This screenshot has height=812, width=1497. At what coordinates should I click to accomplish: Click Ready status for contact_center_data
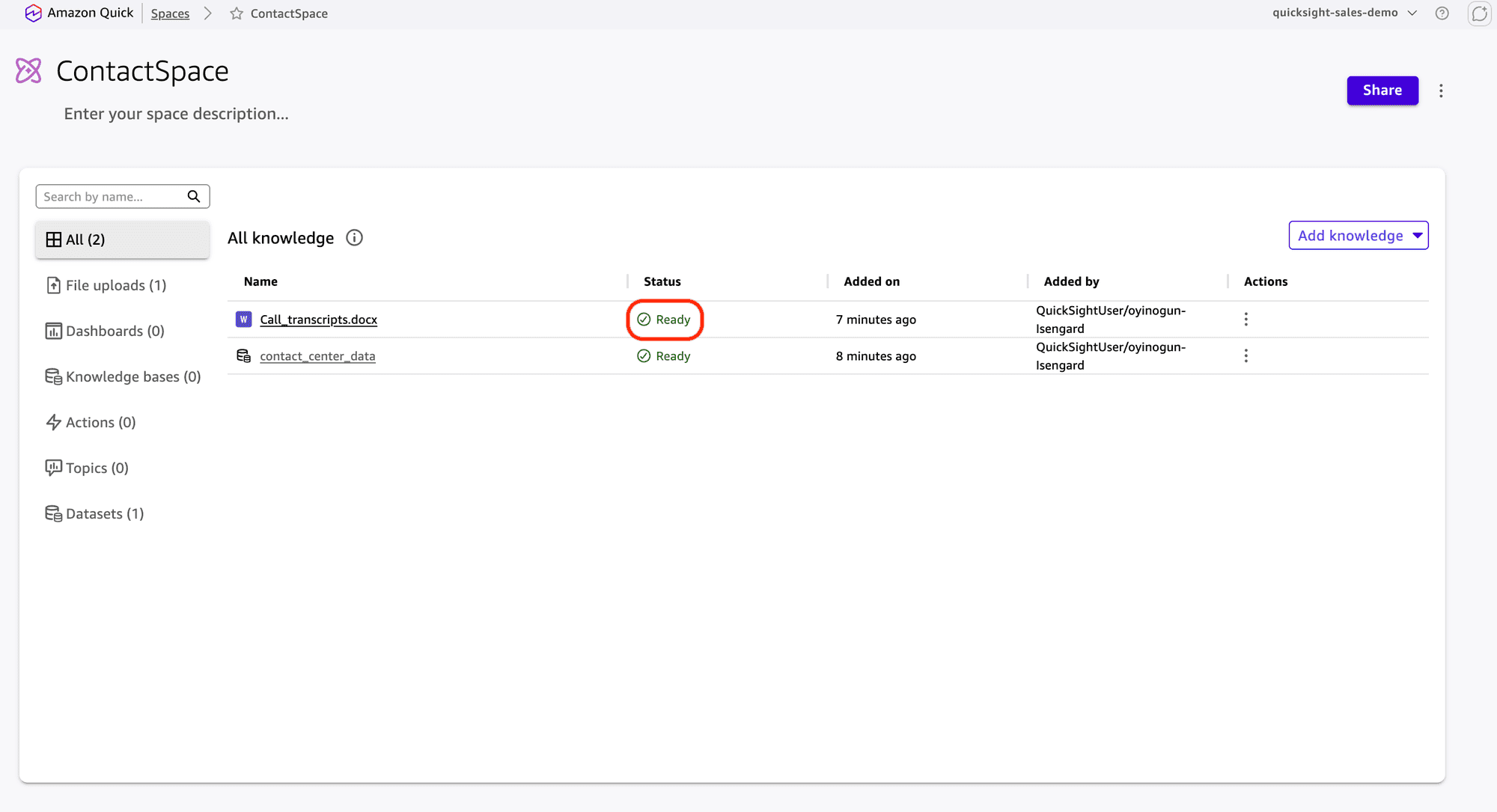click(664, 356)
